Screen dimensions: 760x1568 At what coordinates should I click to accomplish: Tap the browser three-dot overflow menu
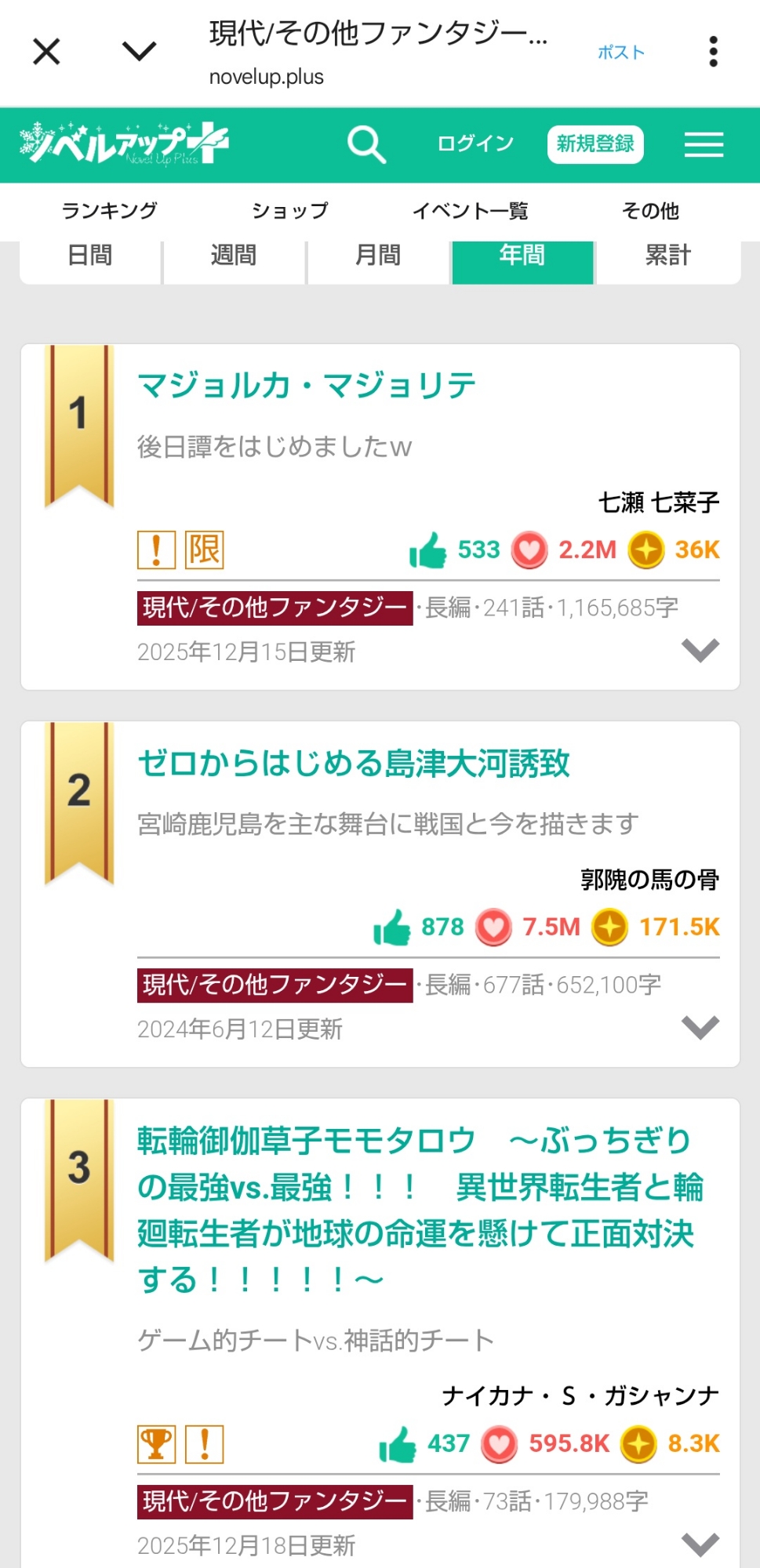coord(712,52)
